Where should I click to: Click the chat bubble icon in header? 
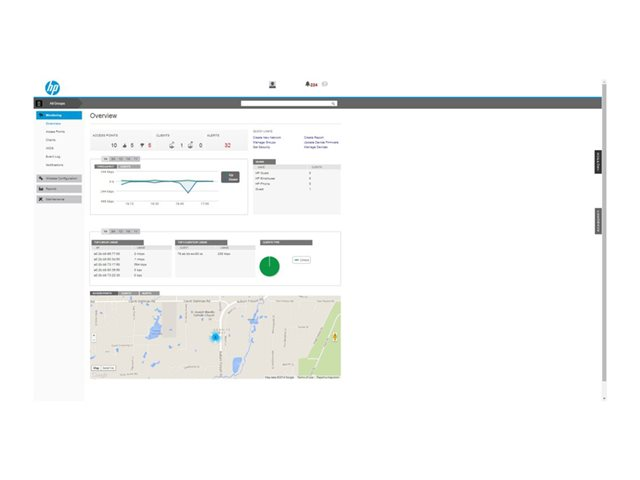point(325,85)
